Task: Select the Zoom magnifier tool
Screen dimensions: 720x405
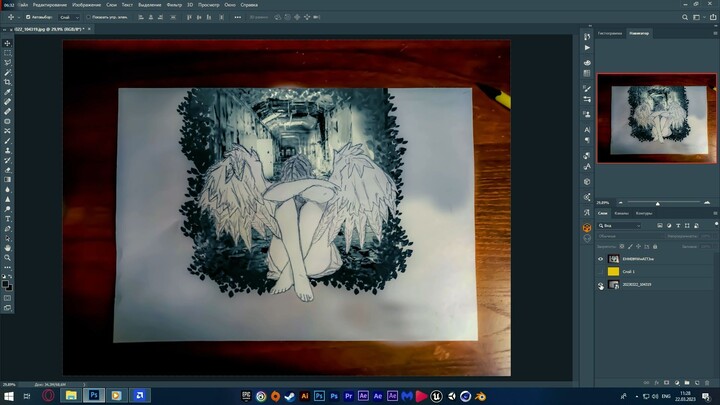Action: 8,257
